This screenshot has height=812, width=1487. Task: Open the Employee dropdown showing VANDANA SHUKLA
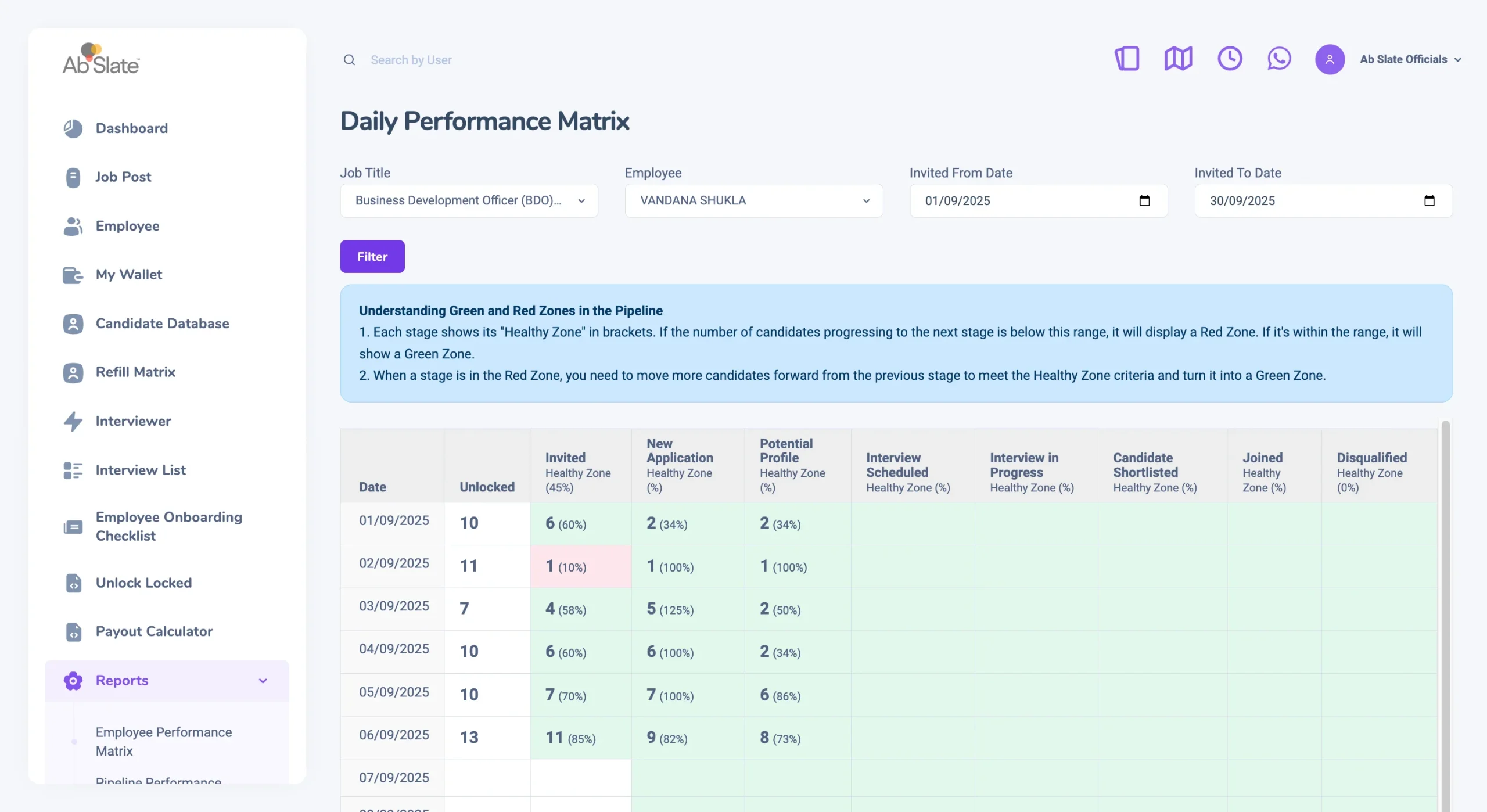[753, 201]
